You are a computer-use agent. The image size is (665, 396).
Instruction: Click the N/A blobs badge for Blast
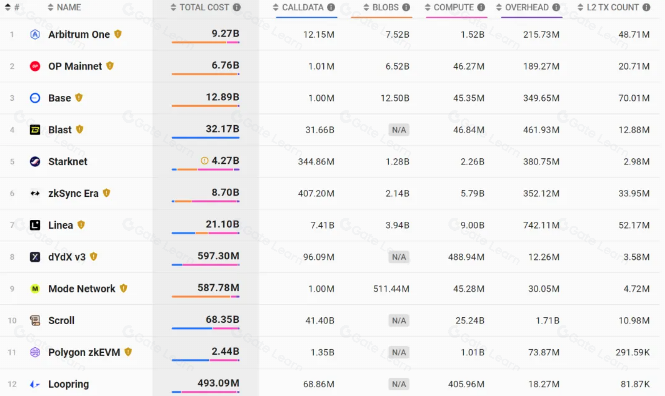399,130
